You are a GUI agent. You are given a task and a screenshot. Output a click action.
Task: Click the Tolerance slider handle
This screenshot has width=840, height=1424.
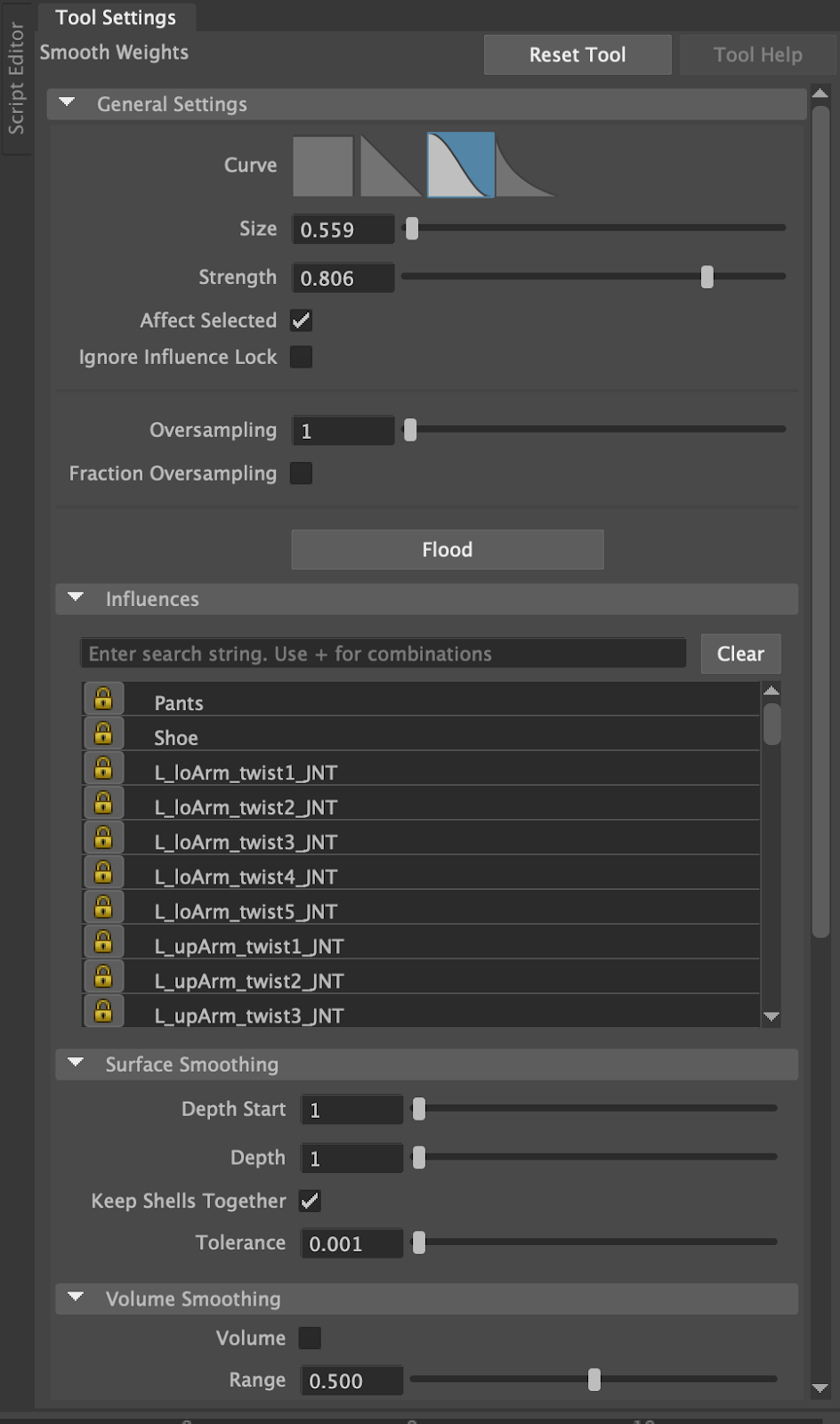coord(419,1242)
